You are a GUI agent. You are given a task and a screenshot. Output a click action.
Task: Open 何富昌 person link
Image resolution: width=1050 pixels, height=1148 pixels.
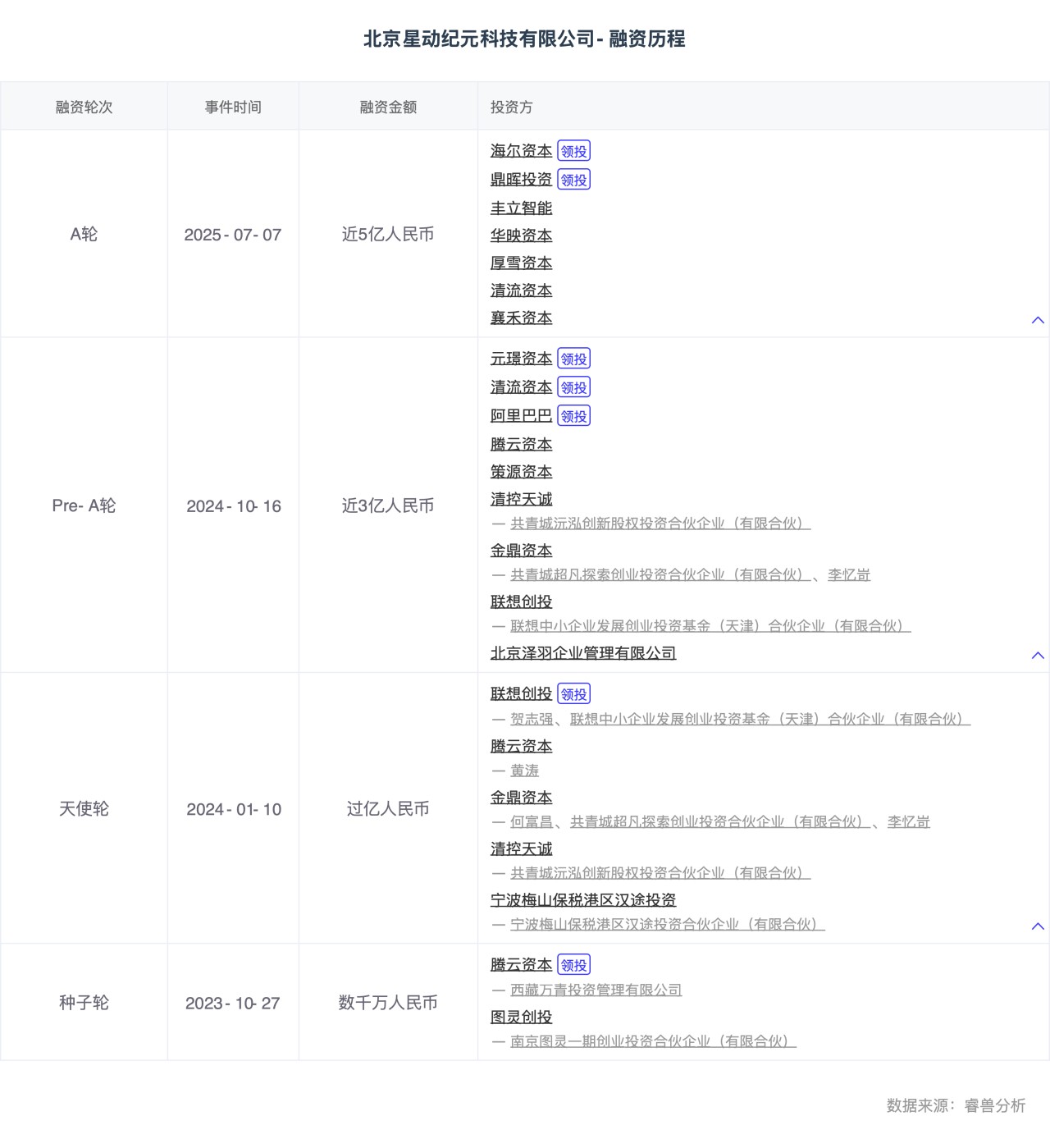532,822
